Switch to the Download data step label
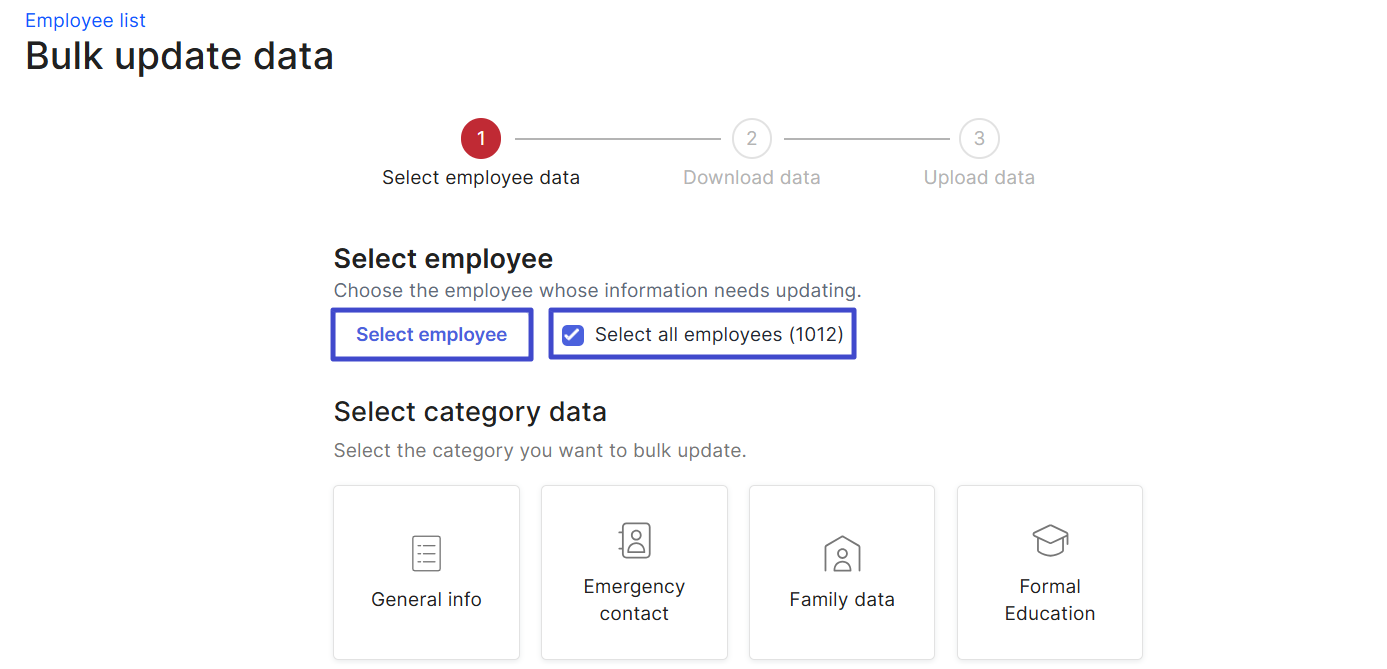The width and height of the screenshot is (1387, 669). [x=751, y=177]
